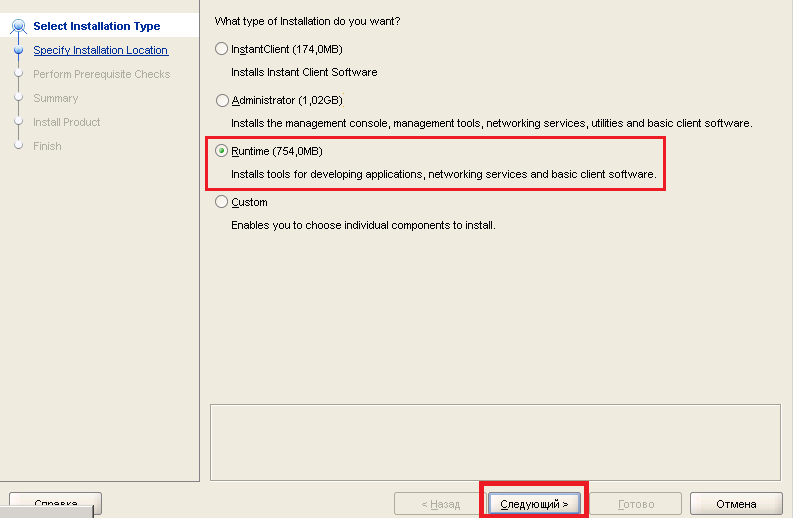Select the Select Installation Type step
793x518 pixels.
[x=97, y=26]
